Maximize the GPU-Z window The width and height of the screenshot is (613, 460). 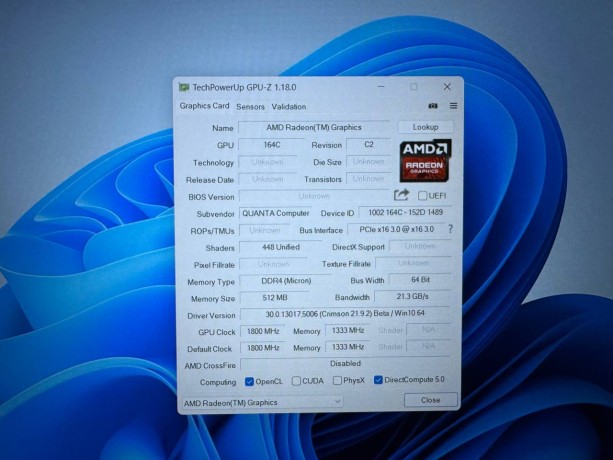point(414,87)
